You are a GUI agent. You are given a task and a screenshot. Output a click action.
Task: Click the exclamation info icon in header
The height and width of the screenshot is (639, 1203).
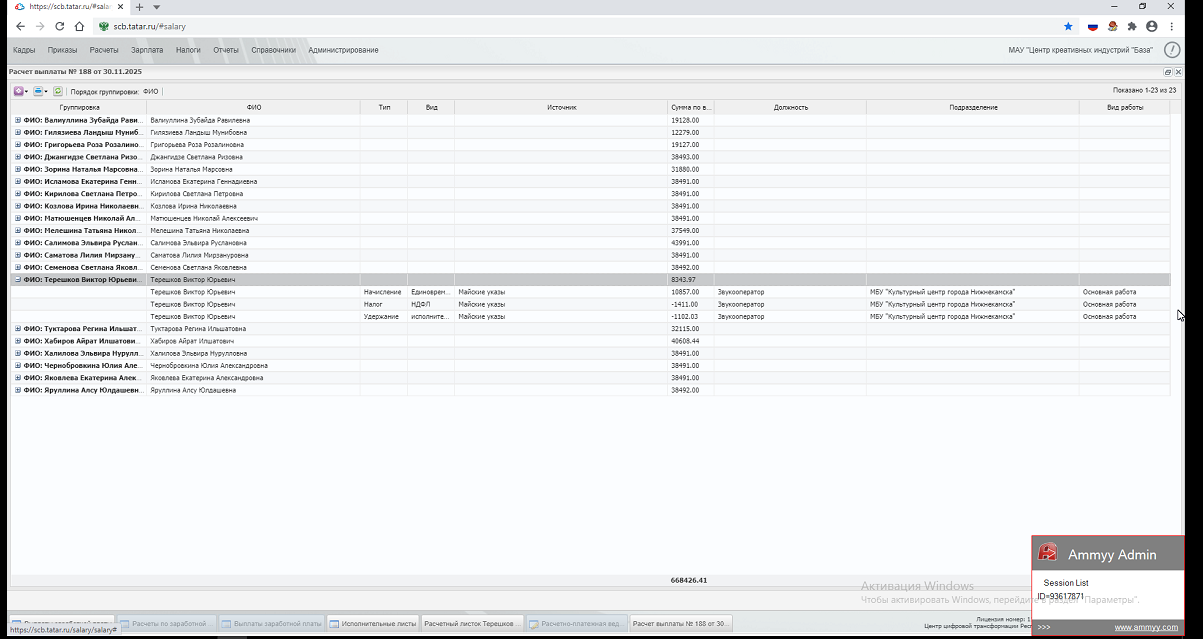(1173, 50)
